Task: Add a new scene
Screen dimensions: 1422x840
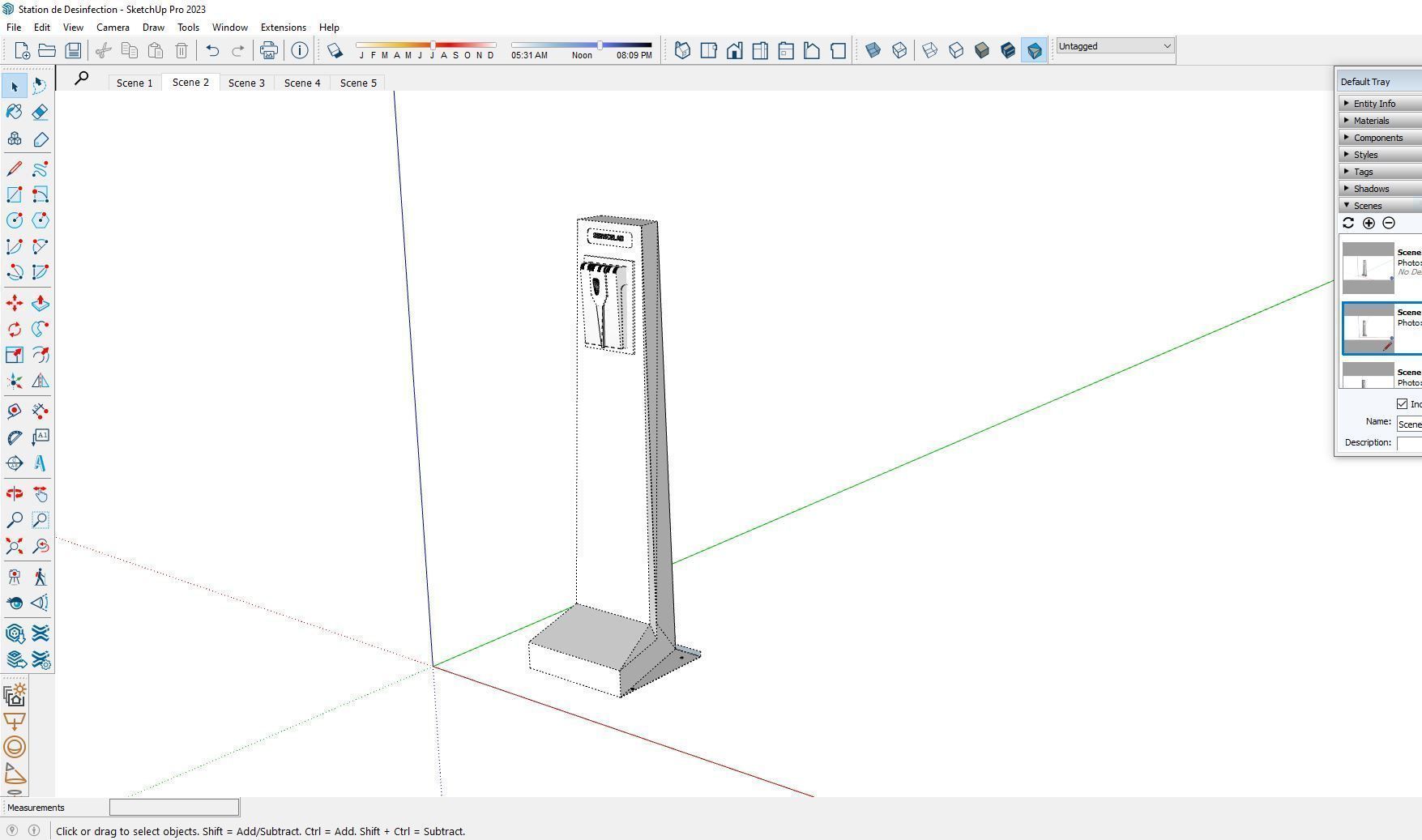Action: click(x=1369, y=223)
